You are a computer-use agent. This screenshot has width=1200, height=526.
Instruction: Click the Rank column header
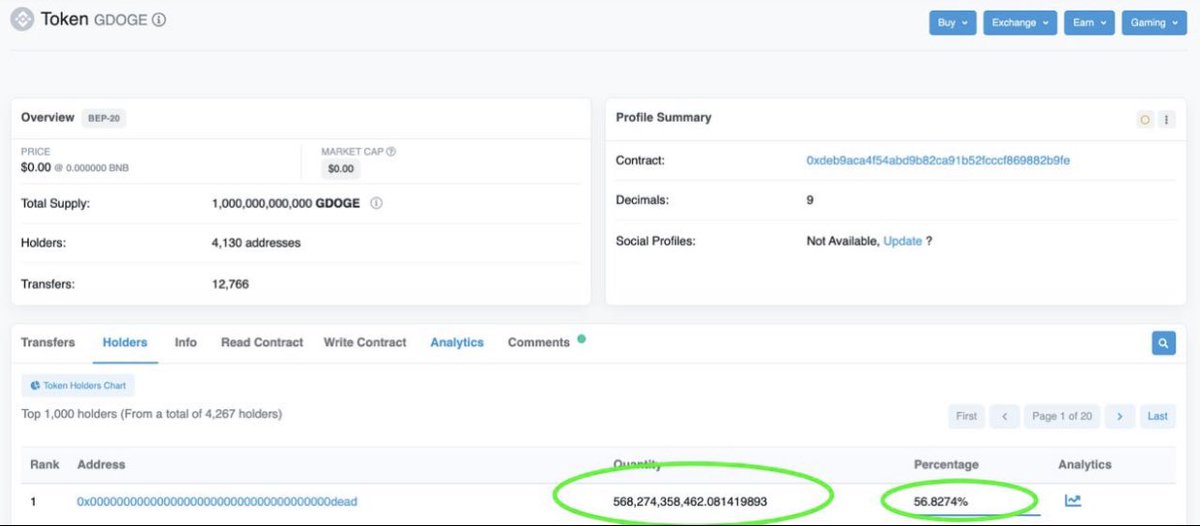click(x=44, y=464)
